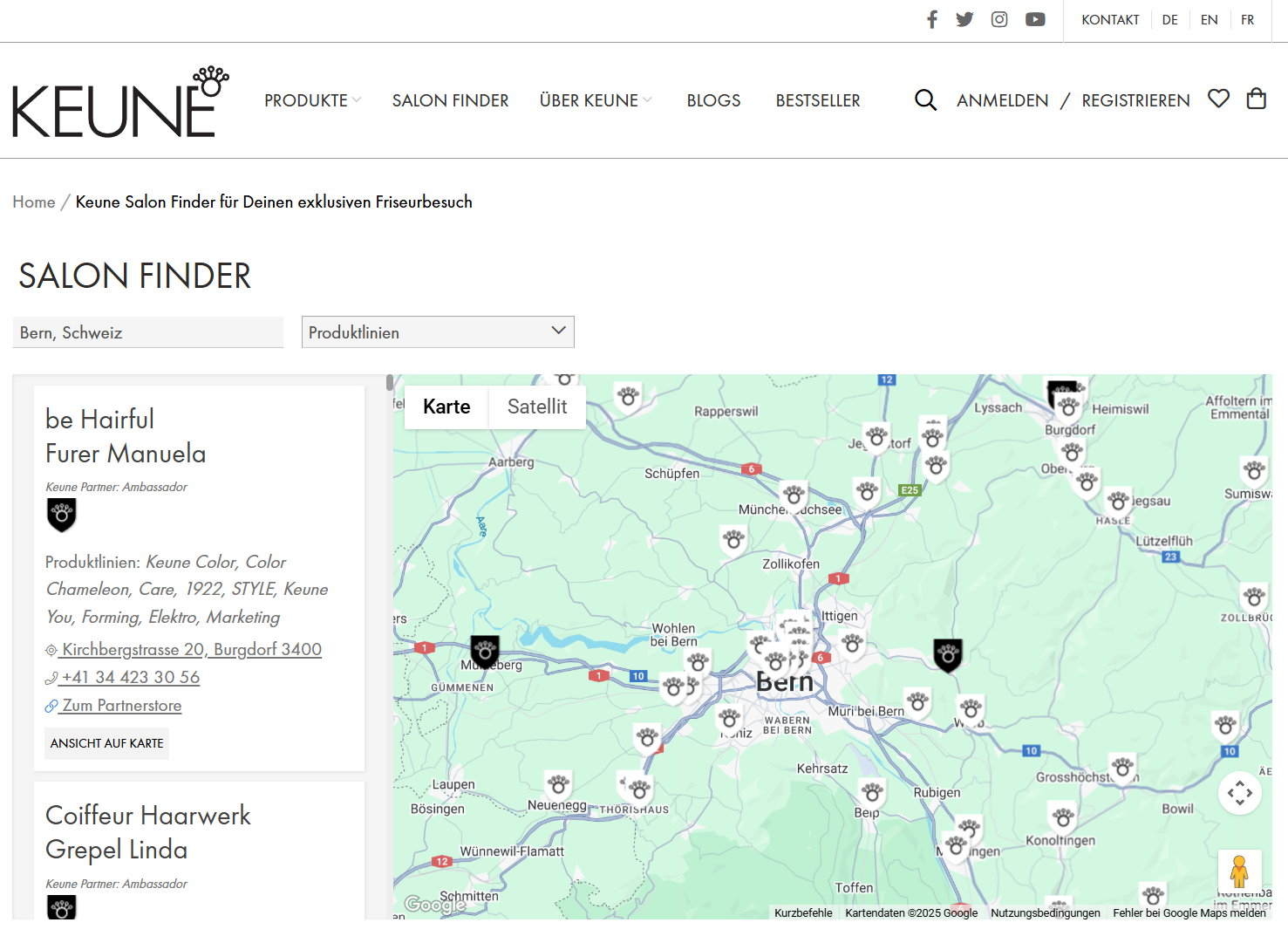Select salon marker near Muri bei Bern

(x=917, y=702)
